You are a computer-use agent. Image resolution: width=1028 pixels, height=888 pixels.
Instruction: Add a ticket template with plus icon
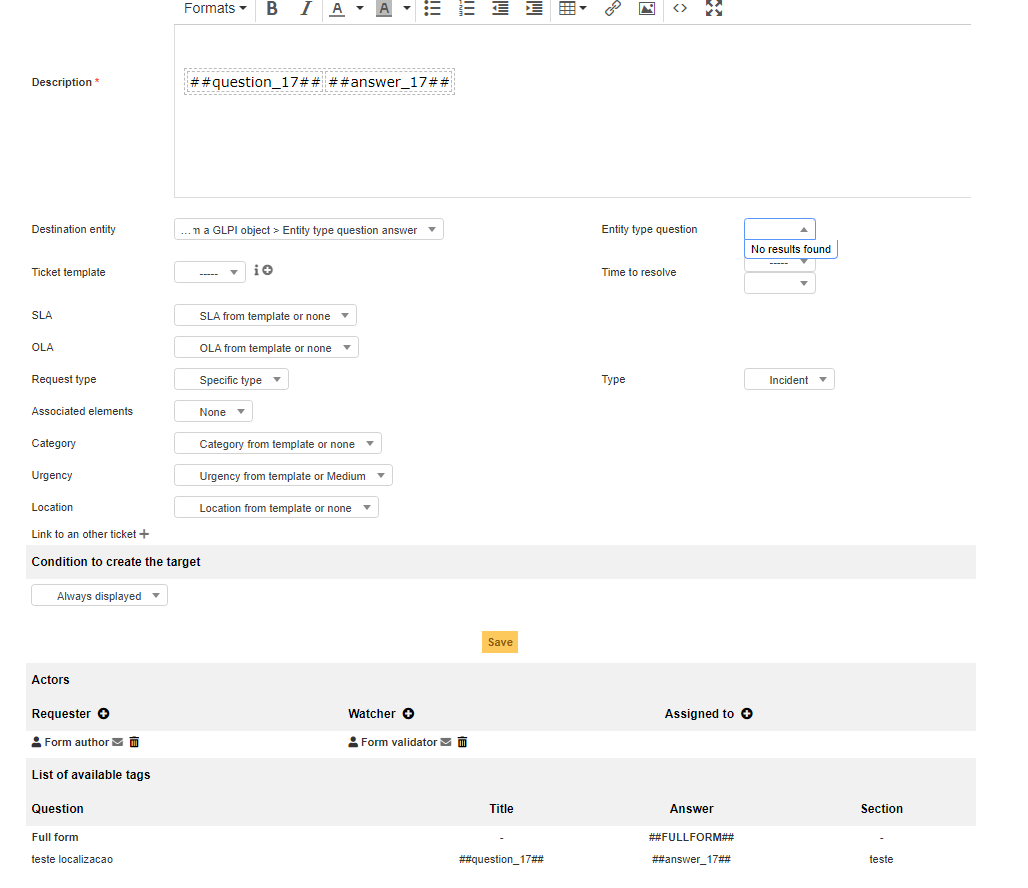tap(267, 268)
